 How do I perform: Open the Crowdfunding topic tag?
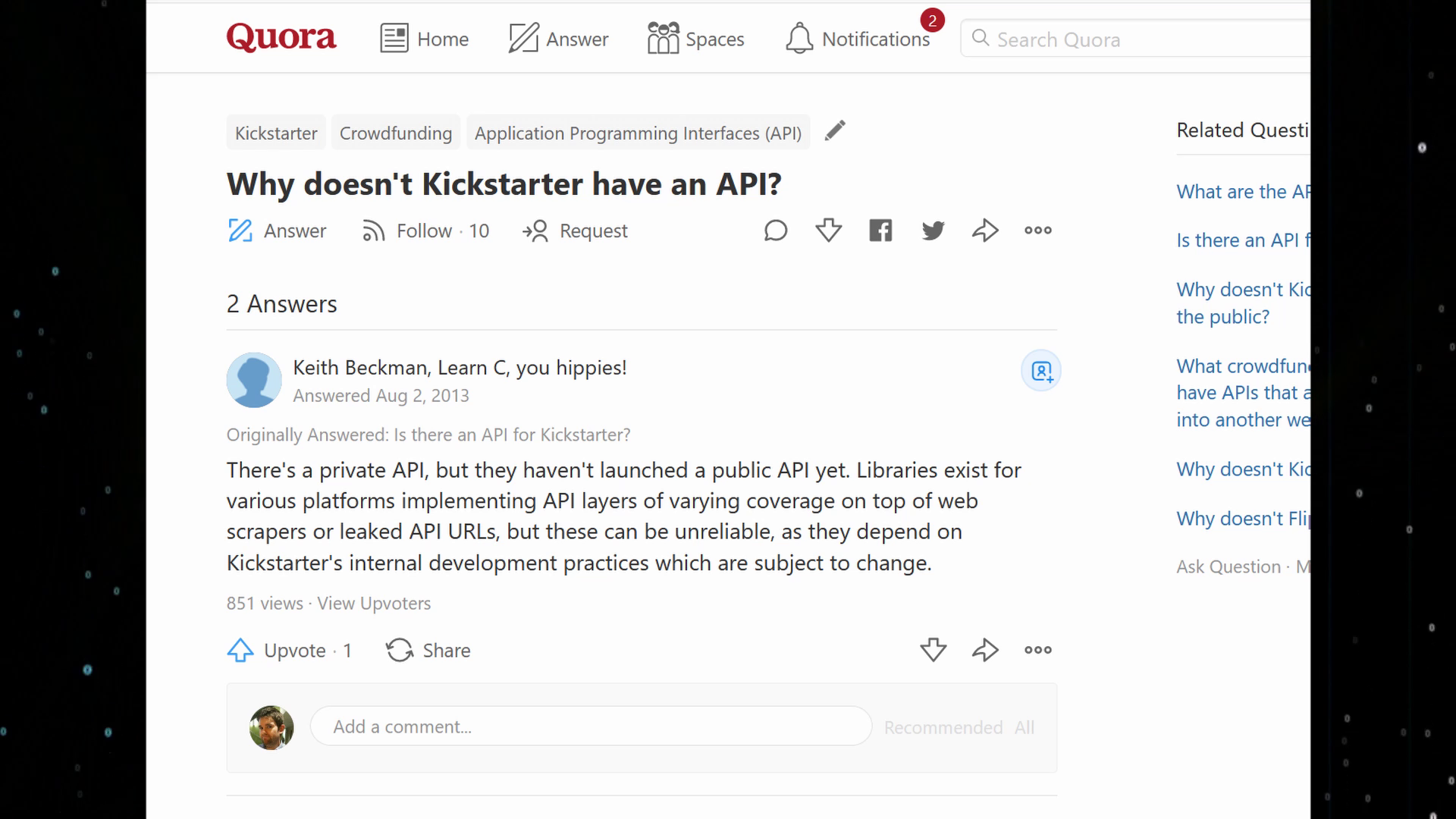pos(395,133)
